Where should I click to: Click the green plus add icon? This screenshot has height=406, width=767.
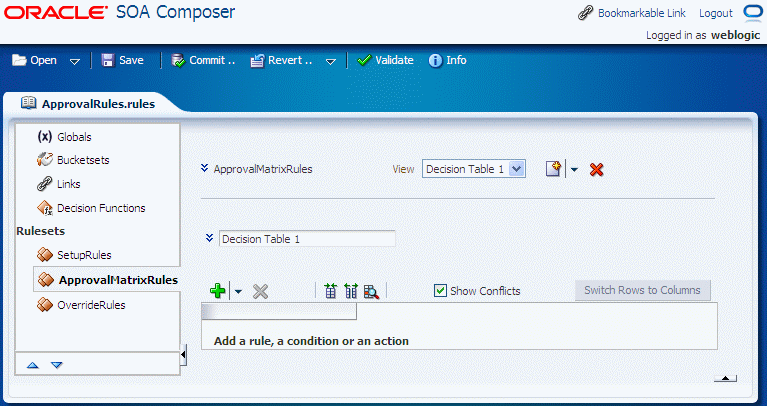(217, 291)
